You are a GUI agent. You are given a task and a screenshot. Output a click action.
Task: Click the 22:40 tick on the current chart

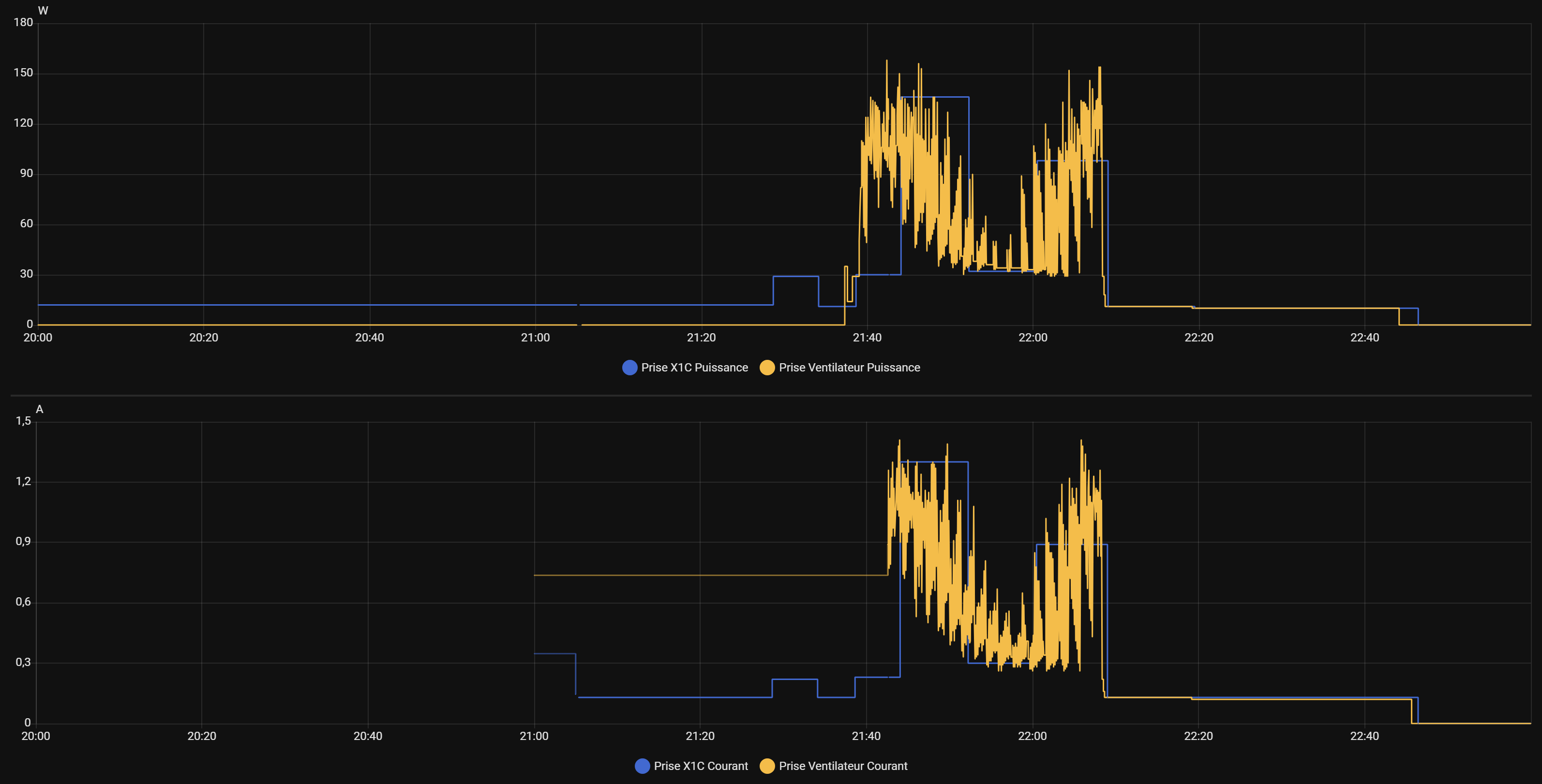(1364, 736)
